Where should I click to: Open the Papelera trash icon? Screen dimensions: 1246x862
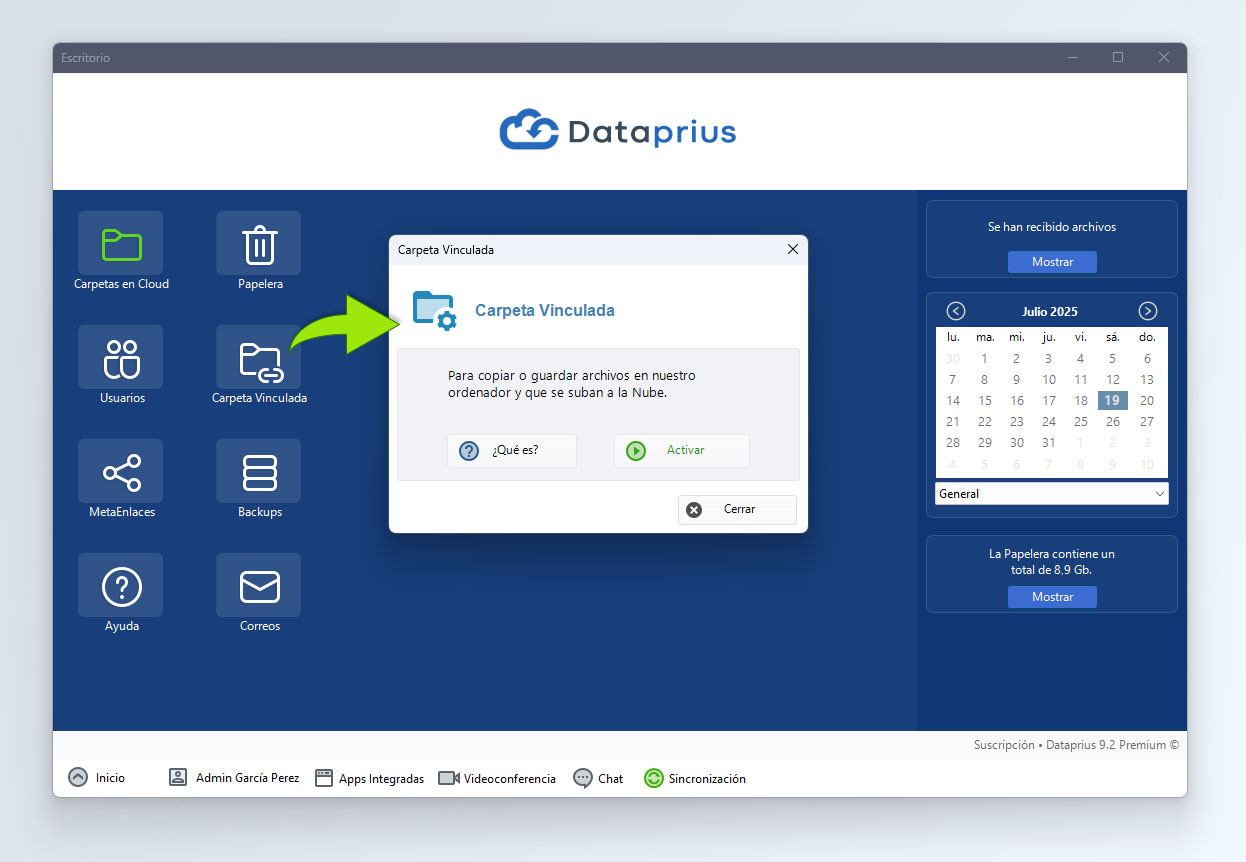point(259,243)
